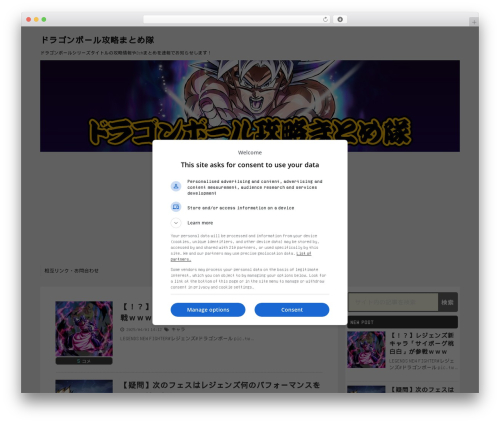The width and height of the screenshot is (500, 423).
Task: Focus the site search input field
Action: pos(393,302)
